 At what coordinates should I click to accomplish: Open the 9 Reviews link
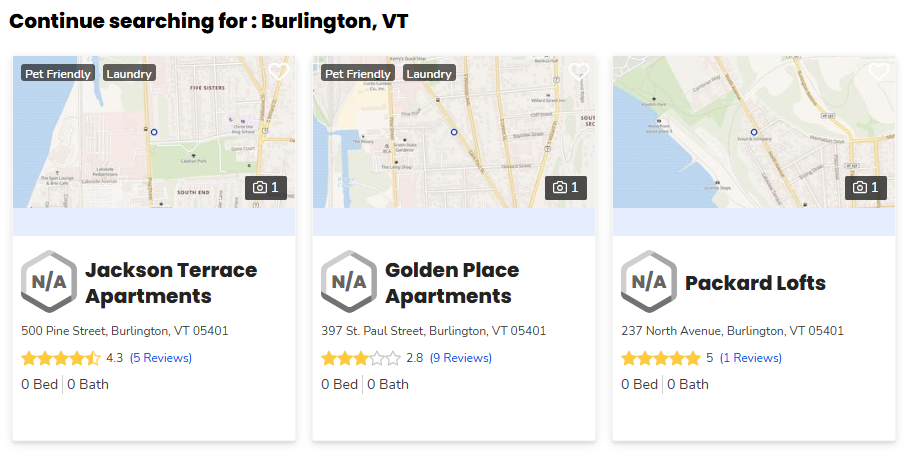tap(461, 358)
